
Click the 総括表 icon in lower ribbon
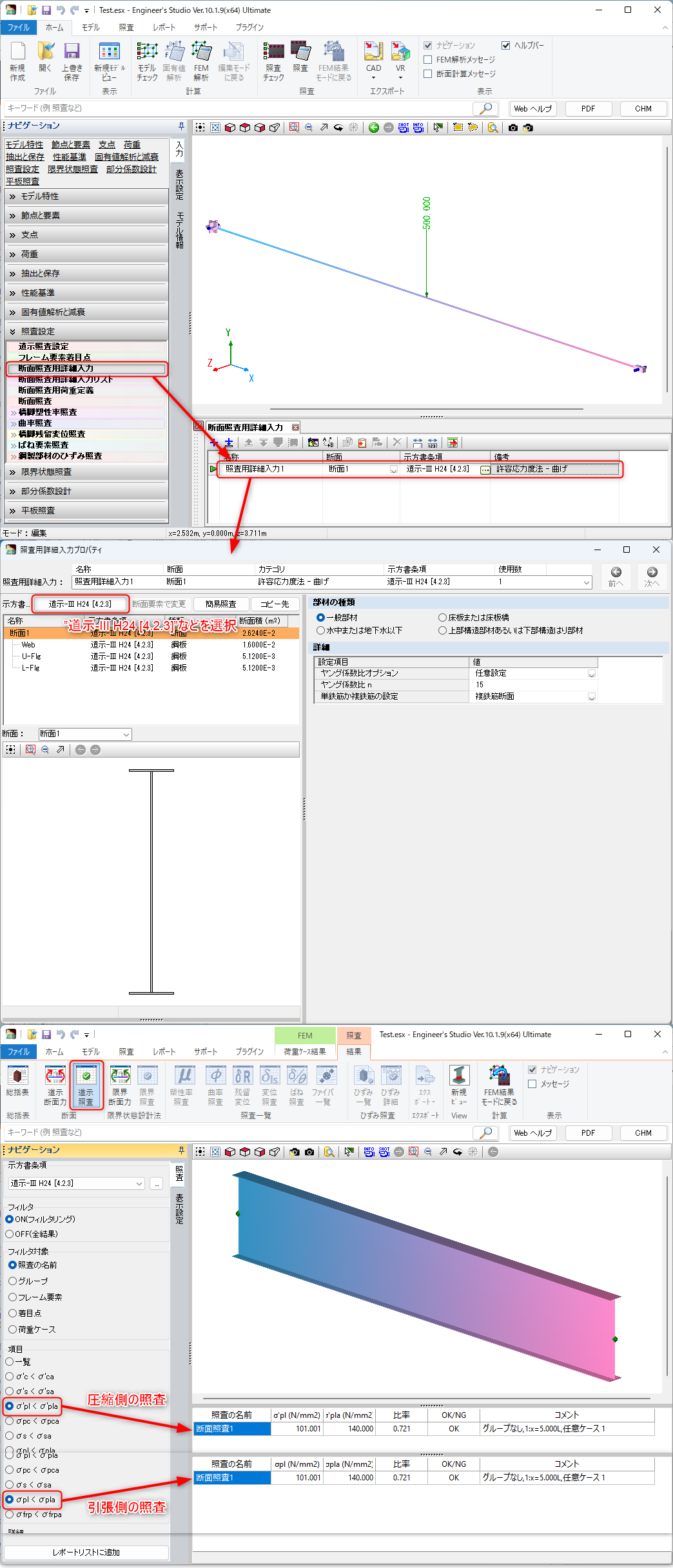point(17,1082)
